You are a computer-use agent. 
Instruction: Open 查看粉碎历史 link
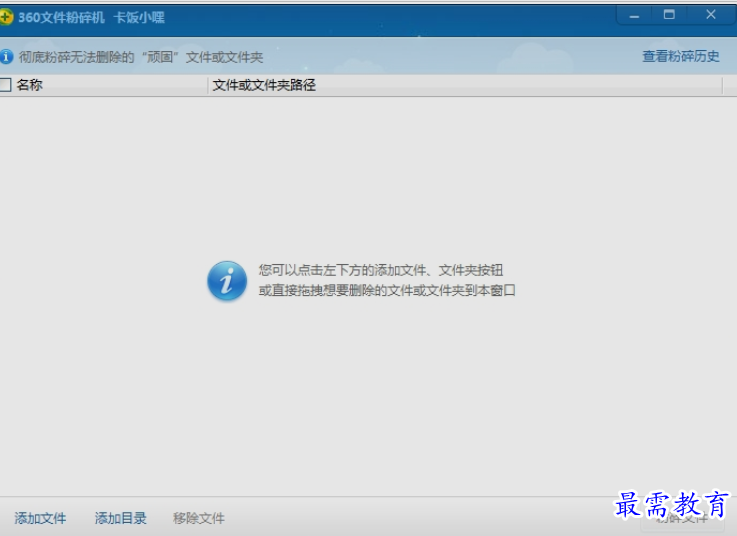pos(681,56)
